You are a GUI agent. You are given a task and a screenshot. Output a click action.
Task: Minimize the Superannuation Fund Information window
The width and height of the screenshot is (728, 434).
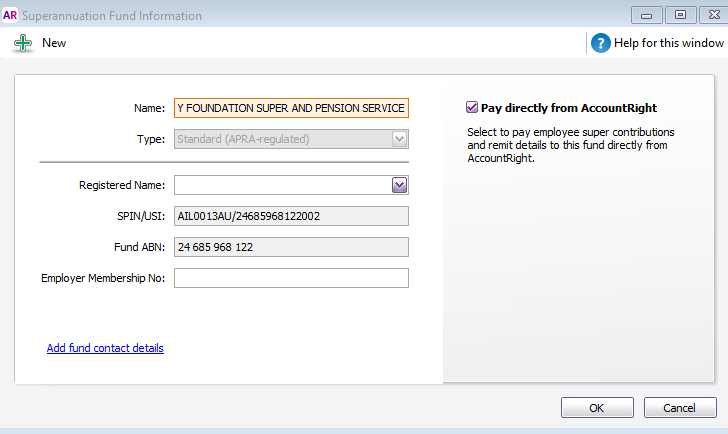coord(646,15)
